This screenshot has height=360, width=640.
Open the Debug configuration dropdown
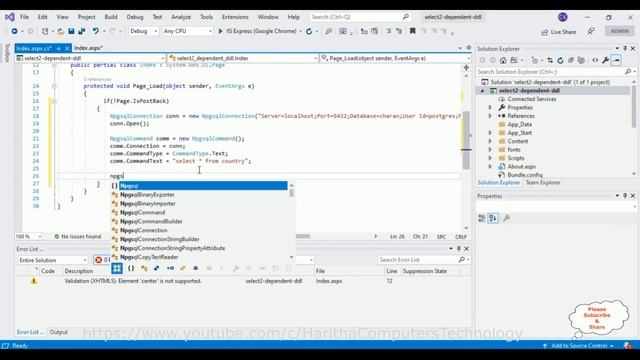click(x=143, y=31)
